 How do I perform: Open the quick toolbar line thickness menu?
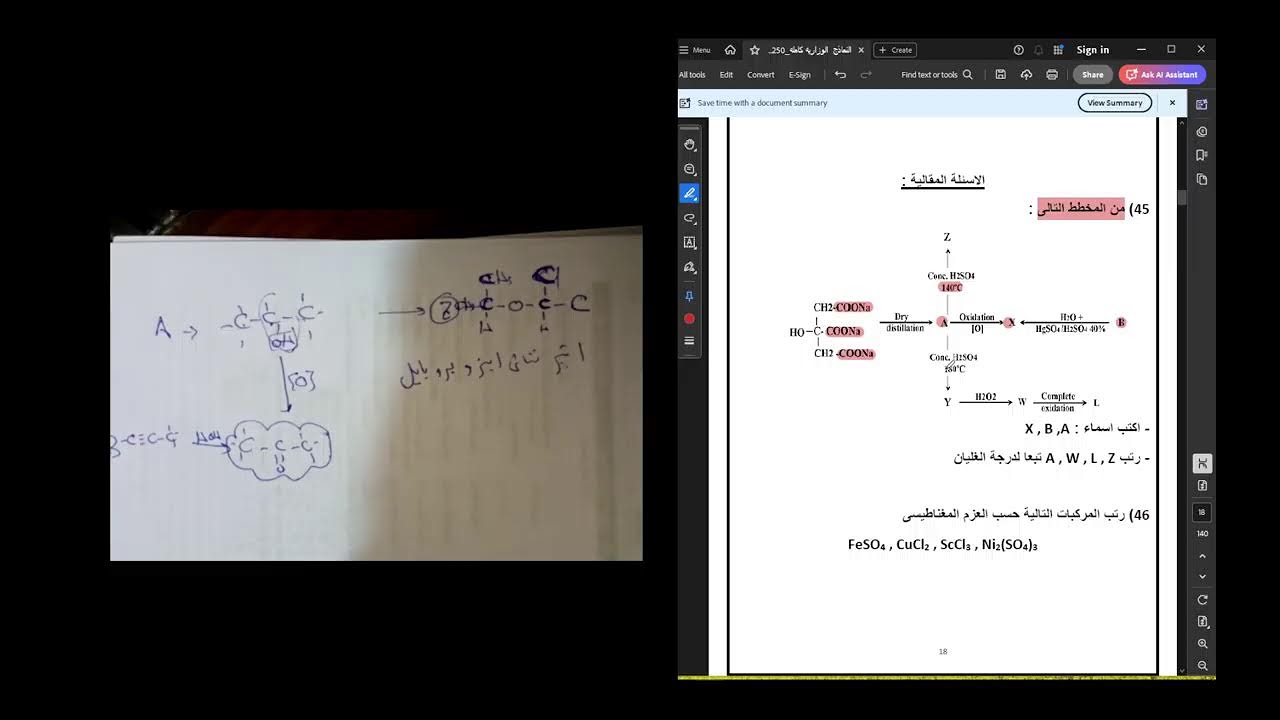[x=689, y=341]
